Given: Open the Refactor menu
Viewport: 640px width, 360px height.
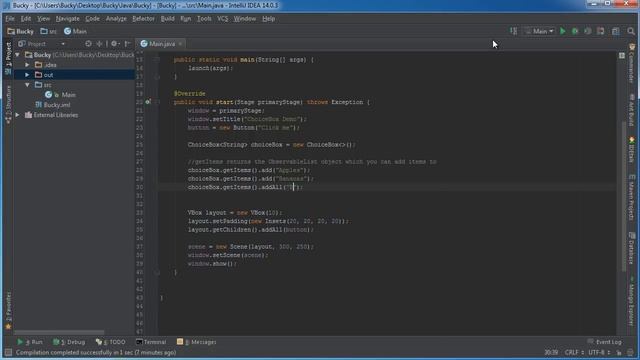Looking at the screenshot, I should [143, 19].
